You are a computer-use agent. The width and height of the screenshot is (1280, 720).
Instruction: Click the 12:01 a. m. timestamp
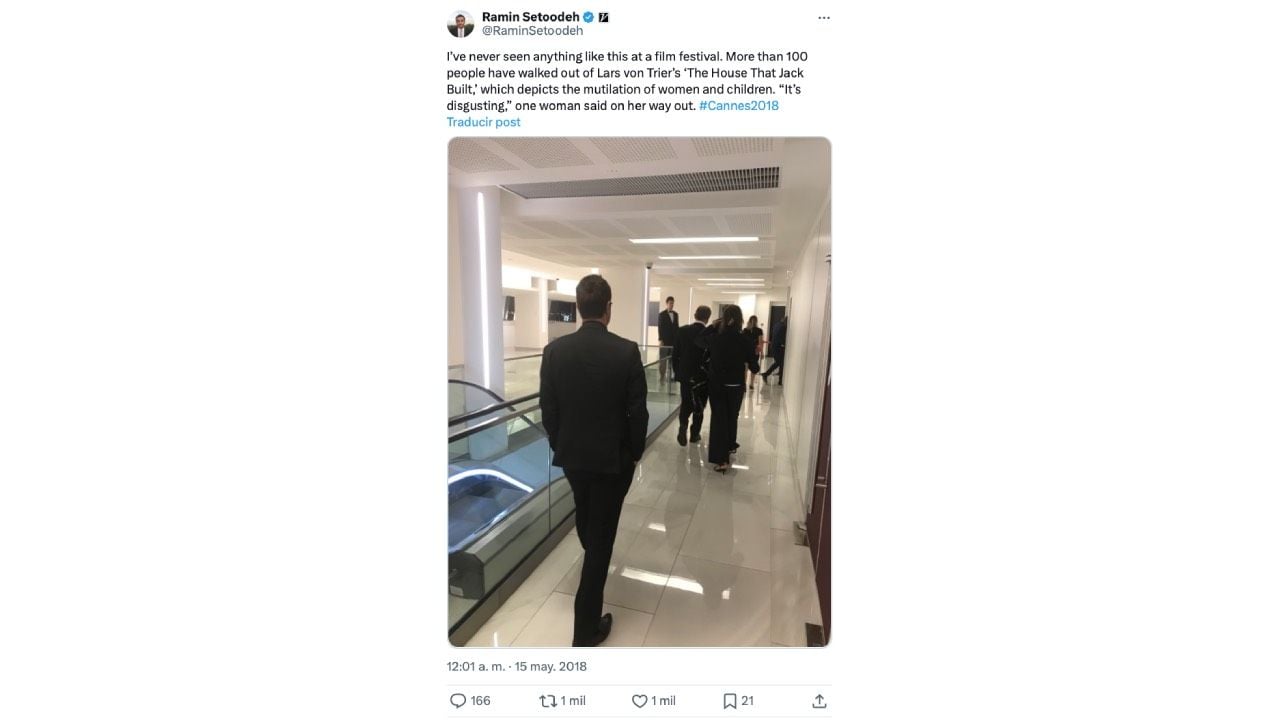tap(475, 666)
